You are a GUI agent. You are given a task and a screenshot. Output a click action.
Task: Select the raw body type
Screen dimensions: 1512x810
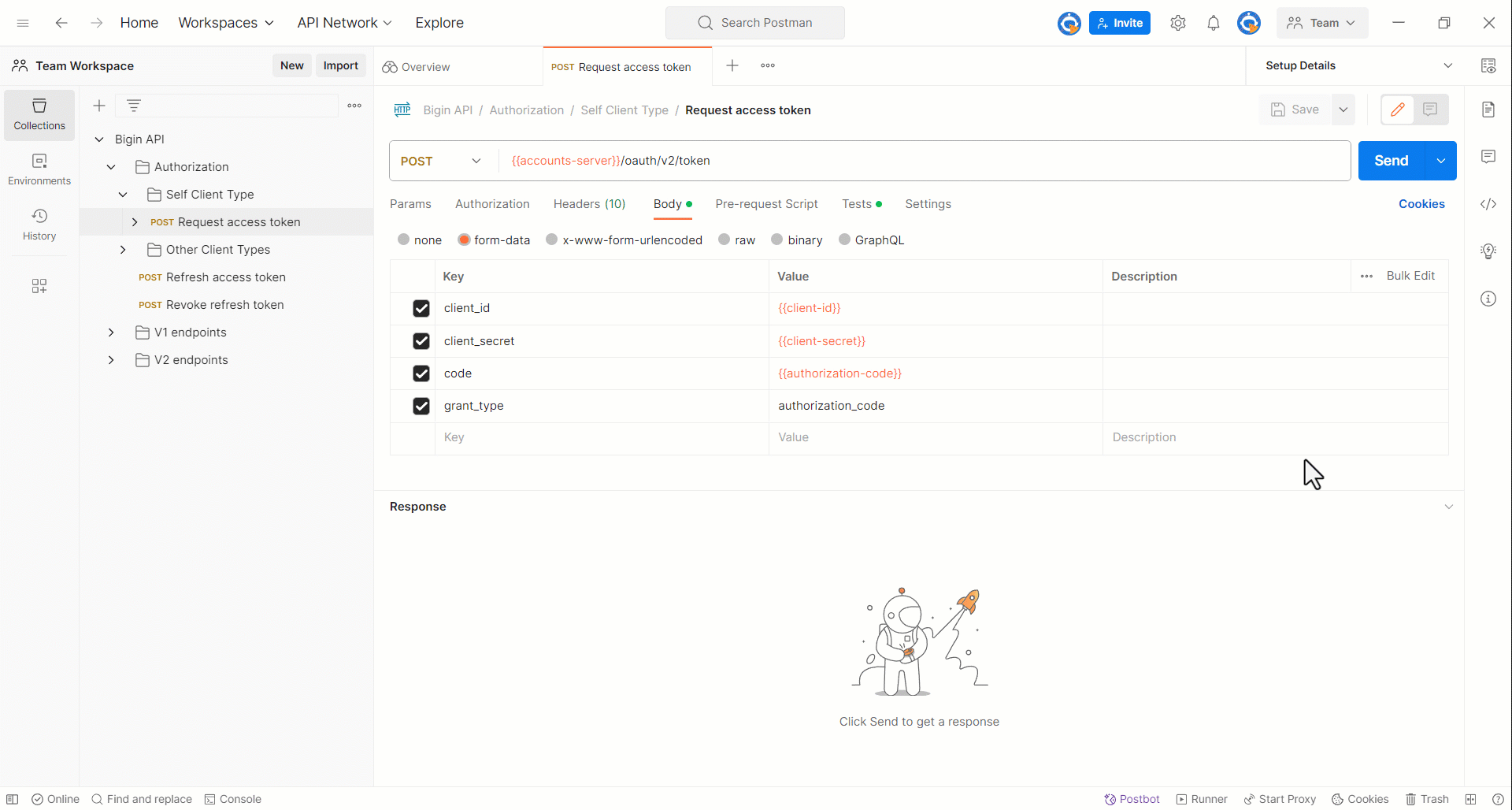tap(724, 240)
